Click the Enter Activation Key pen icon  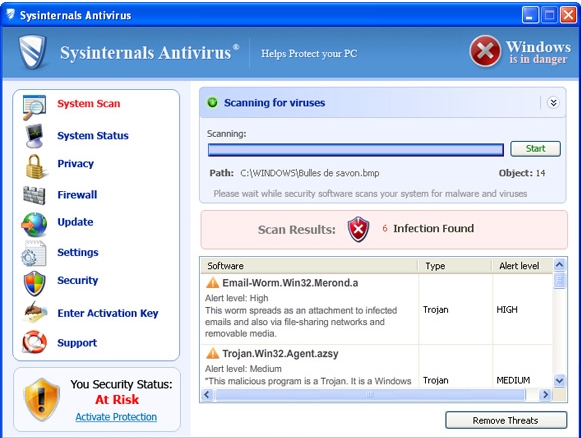pyautogui.click(x=34, y=312)
